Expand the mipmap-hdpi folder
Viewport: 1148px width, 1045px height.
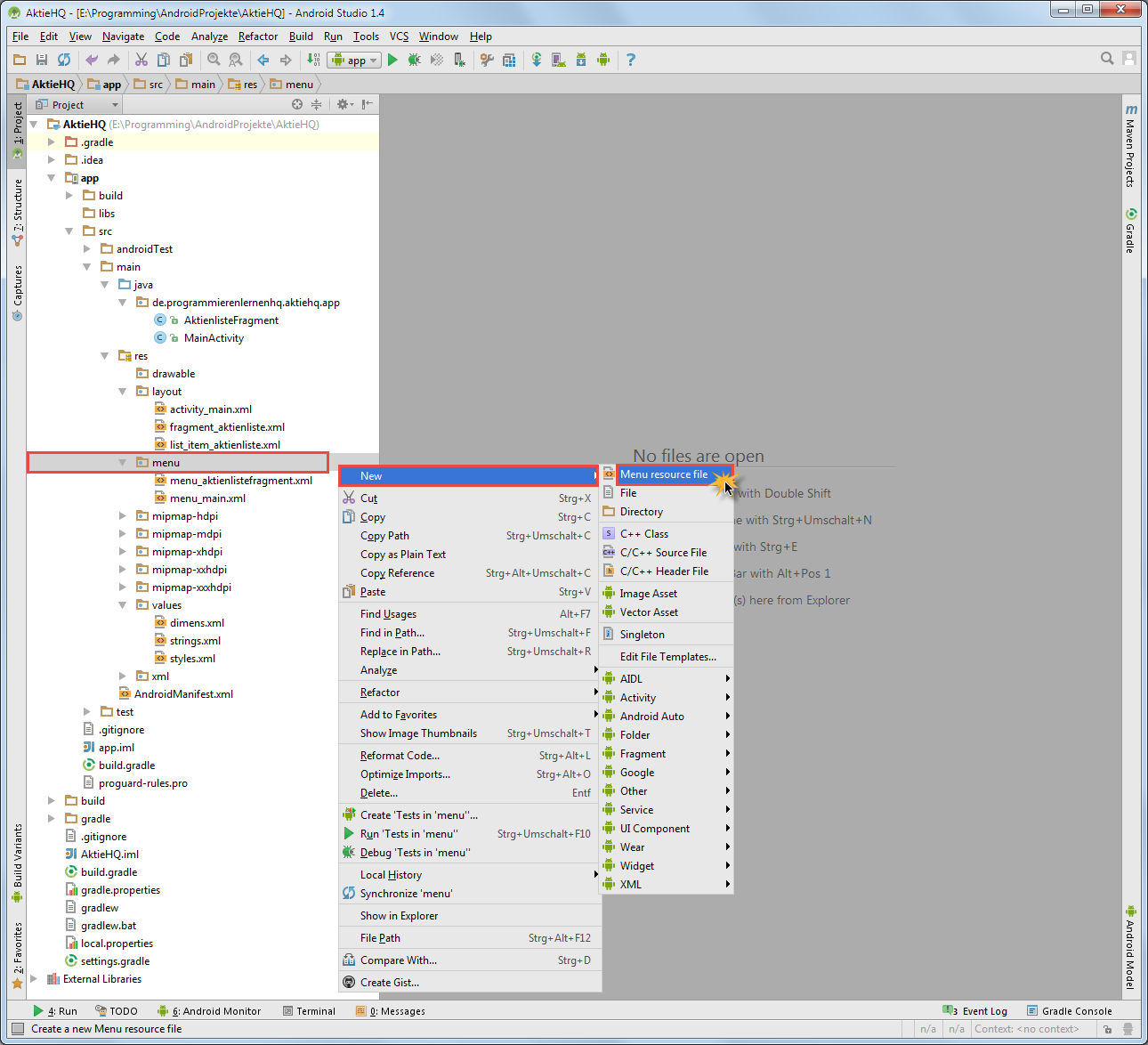pos(123,516)
